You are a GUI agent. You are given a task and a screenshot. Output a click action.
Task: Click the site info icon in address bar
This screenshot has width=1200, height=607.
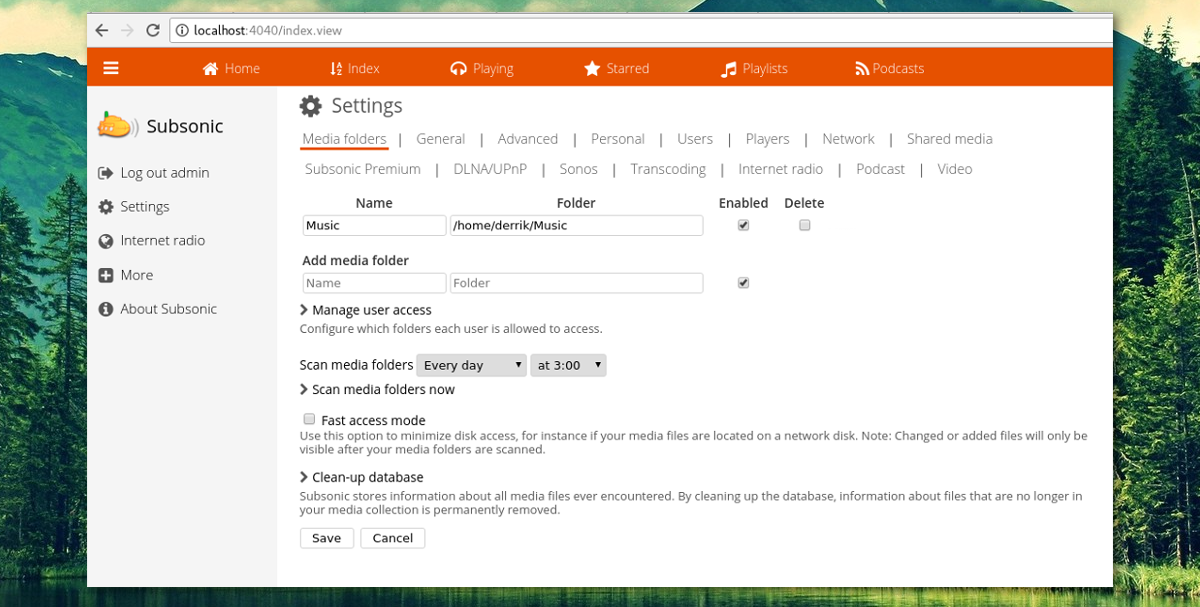182,31
